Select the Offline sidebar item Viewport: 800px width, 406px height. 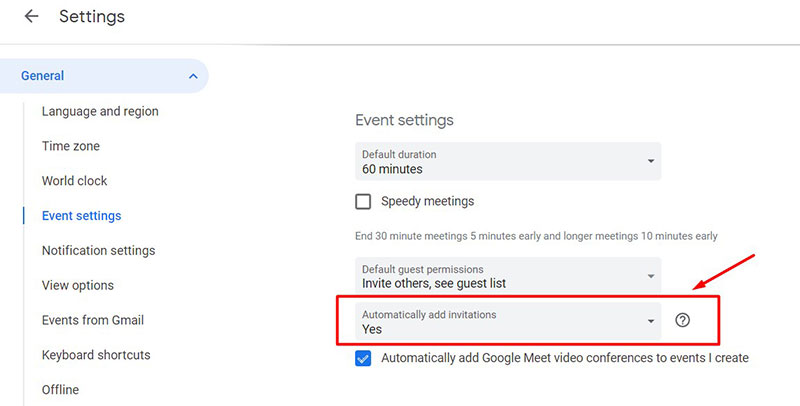click(60, 389)
